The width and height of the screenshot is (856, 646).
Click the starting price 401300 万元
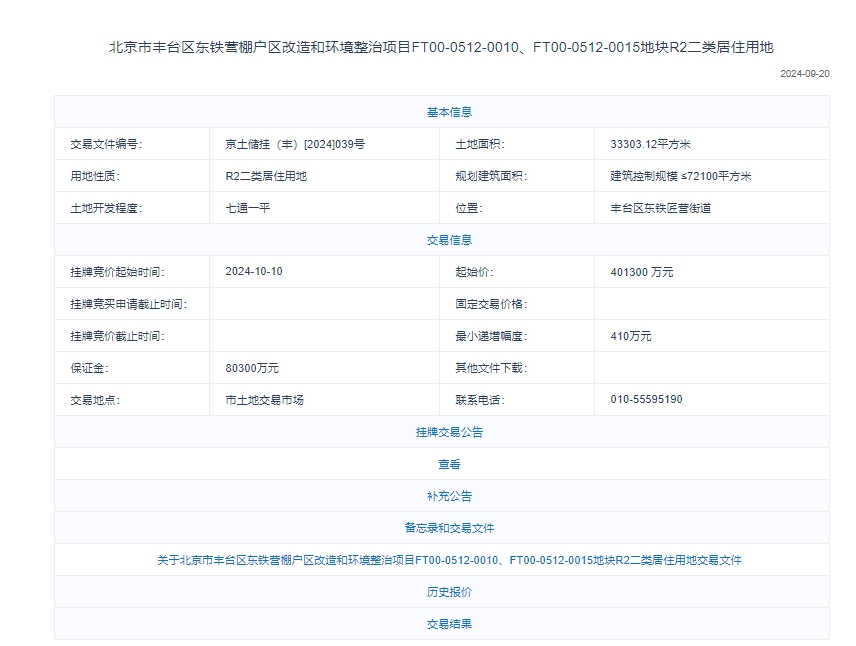tap(641, 272)
